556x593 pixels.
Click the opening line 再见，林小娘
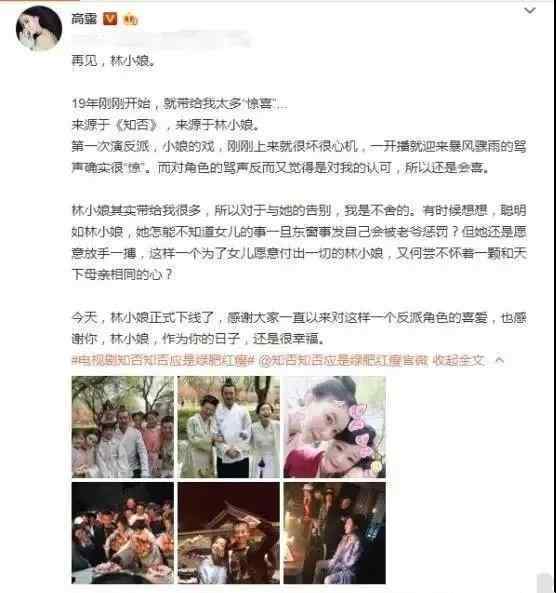pos(114,61)
